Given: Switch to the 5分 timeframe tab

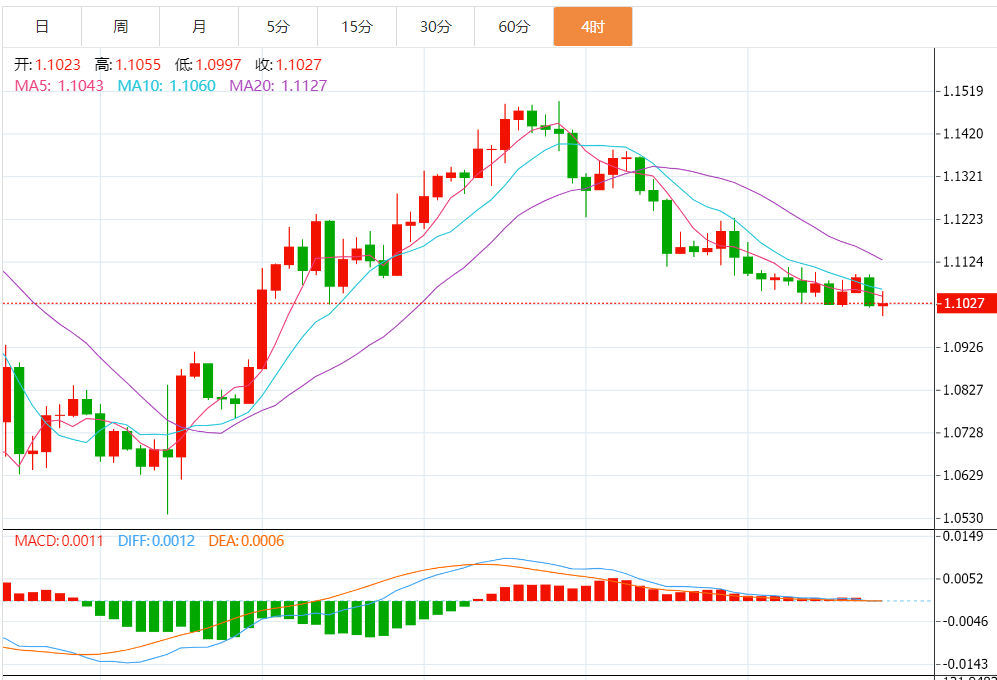Looking at the screenshot, I should click(x=278, y=27).
